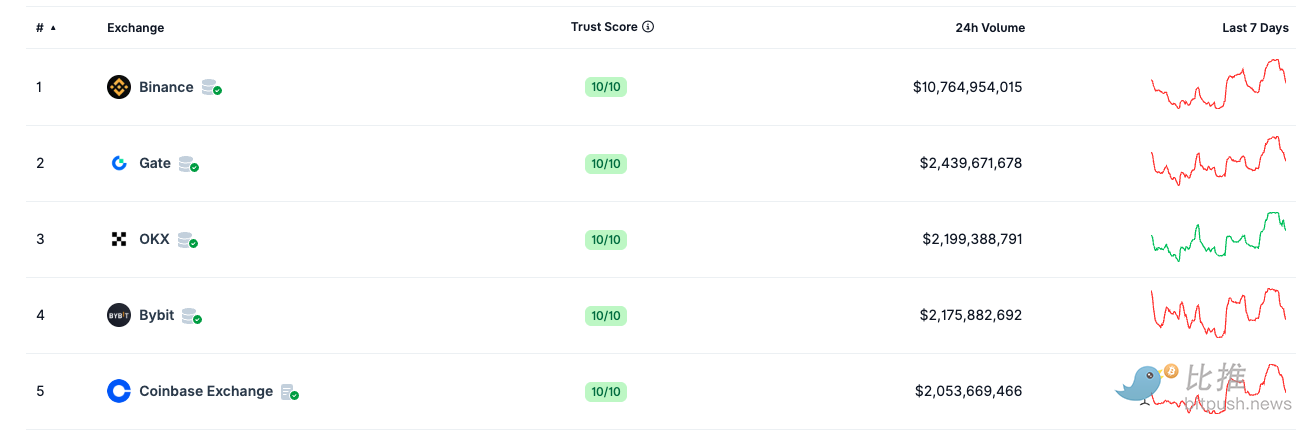Click the Bybit logo icon

[x=119, y=315]
